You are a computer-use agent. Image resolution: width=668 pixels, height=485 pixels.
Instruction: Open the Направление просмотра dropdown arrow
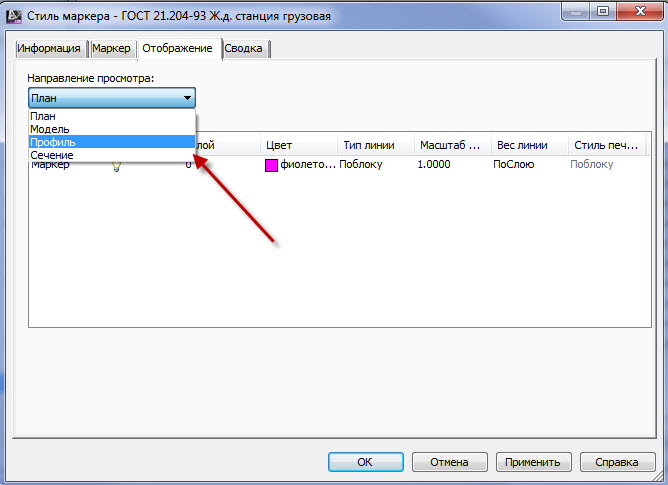(187, 98)
